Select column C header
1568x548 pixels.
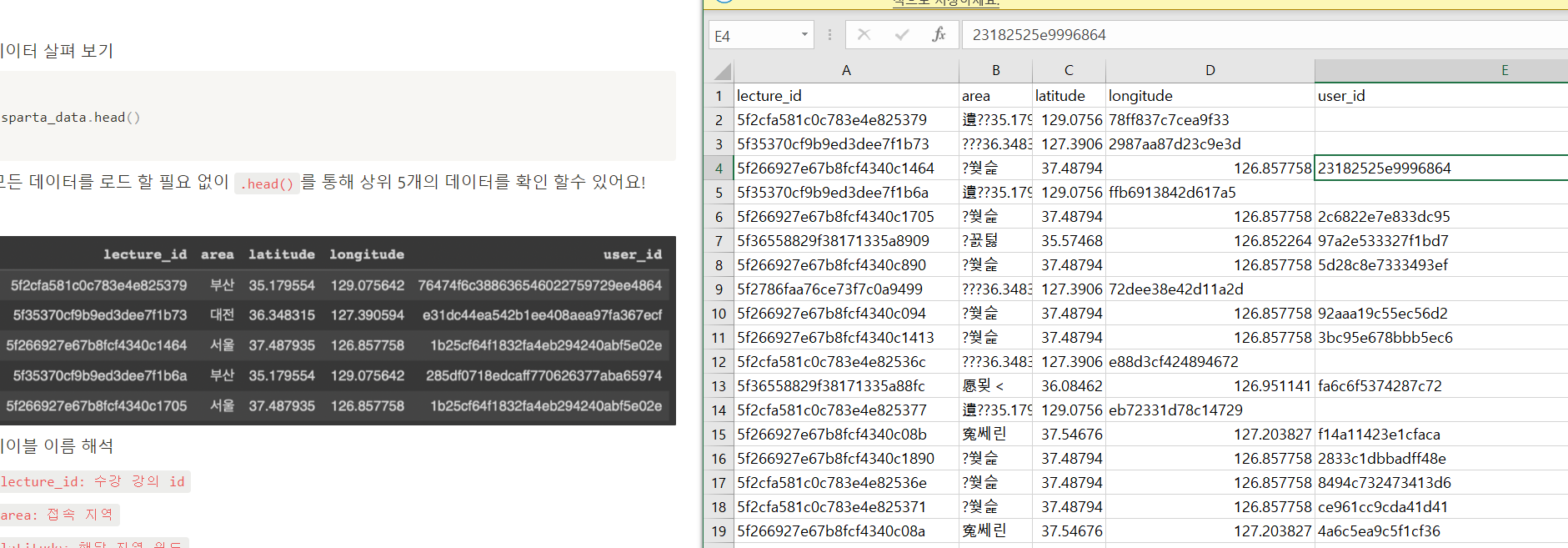click(x=1069, y=71)
